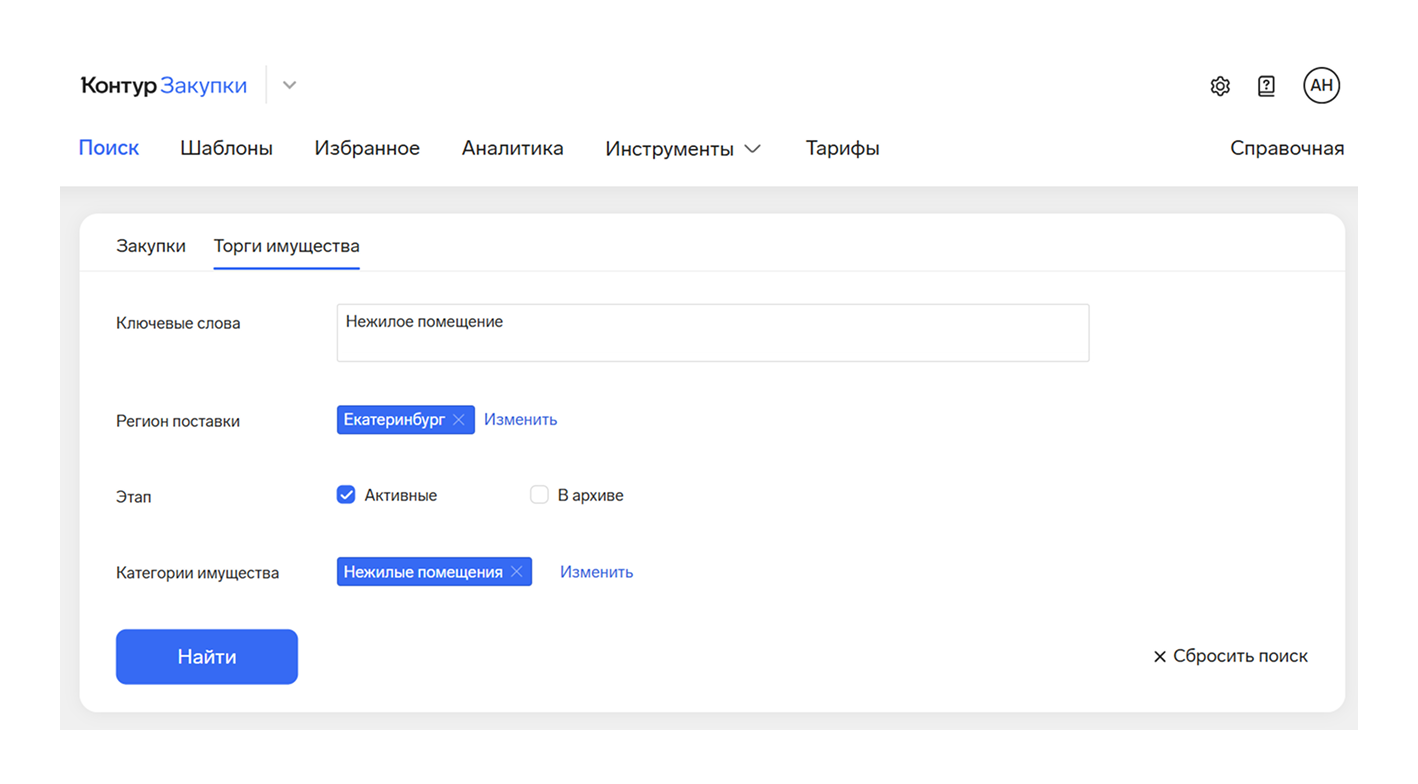Uncheck the Активные stage checkbox

346,495
